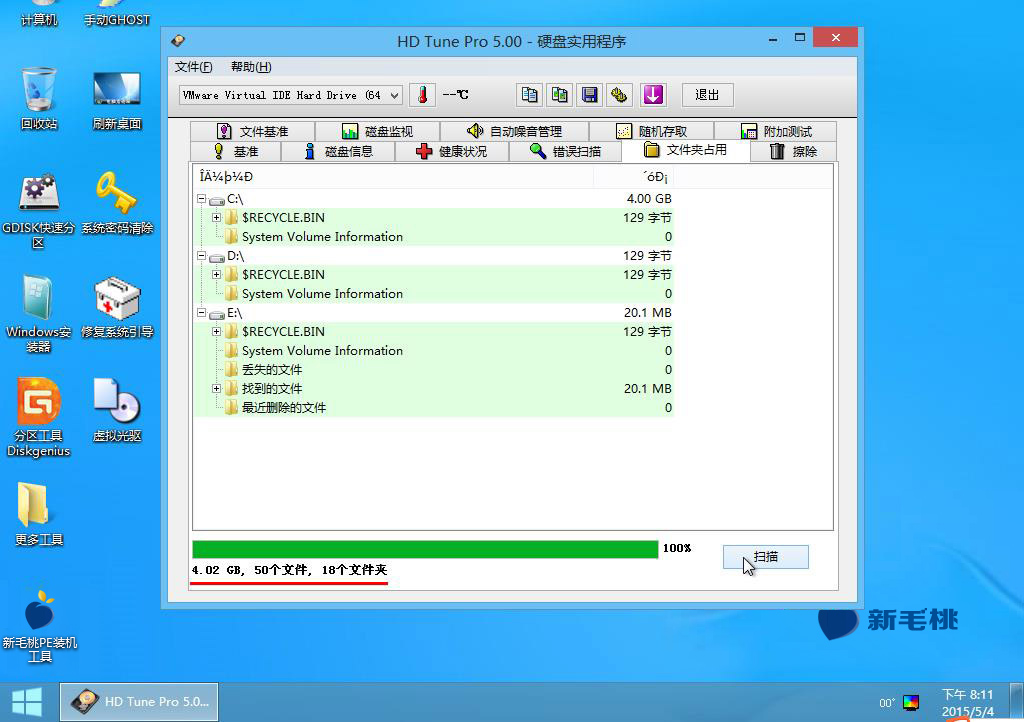Click the colorful display tray icon
The height and width of the screenshot is (722, 1024).
click(911, 702)
